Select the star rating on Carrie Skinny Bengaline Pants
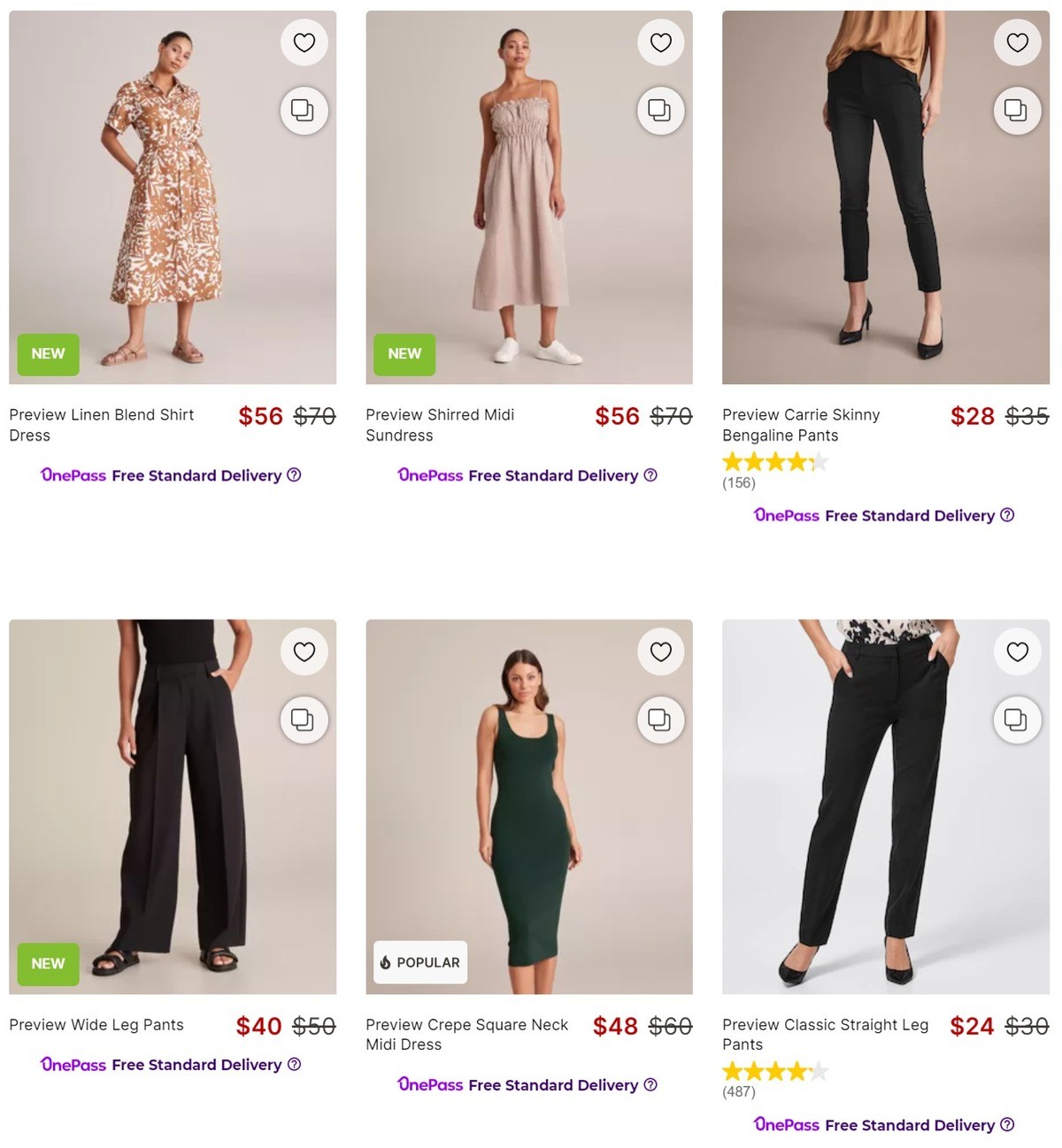This screenshot has width=1062, height=1148. pyautogui.click(x=775, y=460)
